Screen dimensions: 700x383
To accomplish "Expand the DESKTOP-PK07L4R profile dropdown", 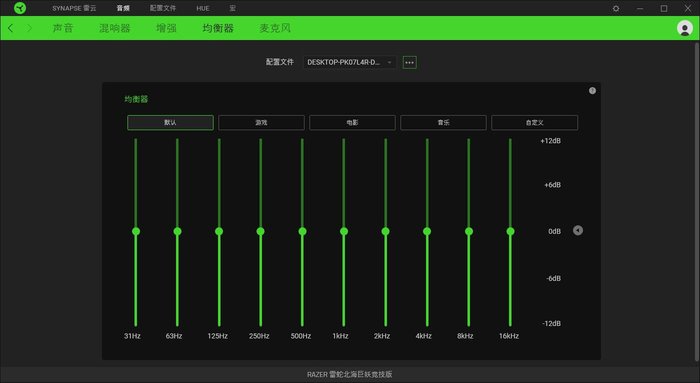I will [x=350, y=62].
